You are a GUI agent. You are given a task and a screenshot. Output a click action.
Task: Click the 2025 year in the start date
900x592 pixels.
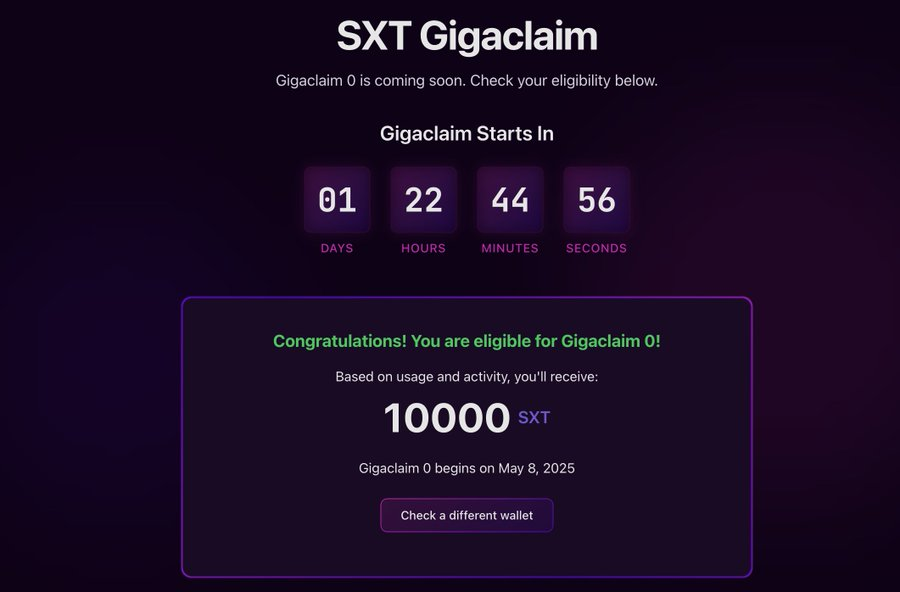point(558,468)
